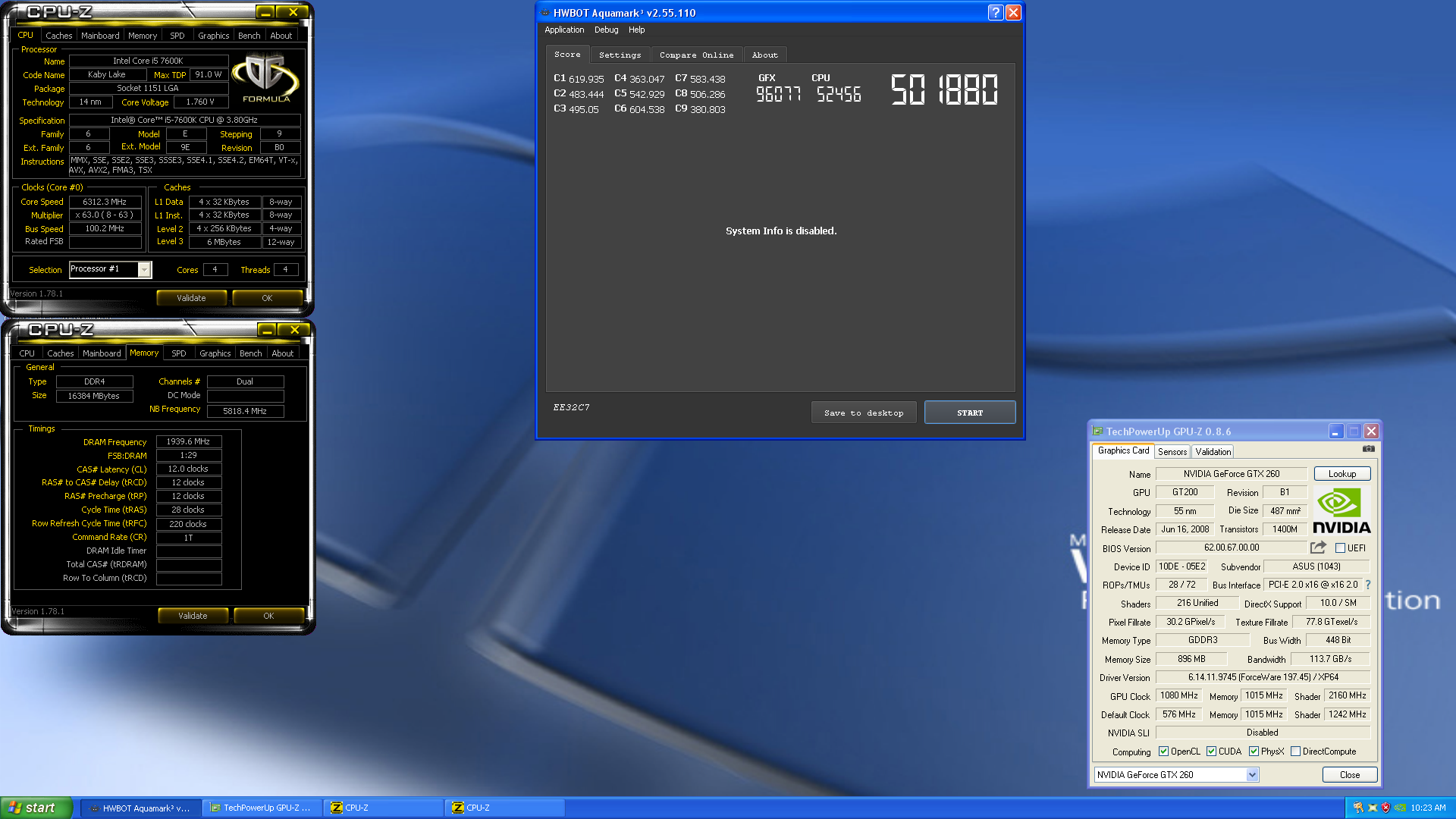The width and height of the screenshot is (1456, 819).
Task: Click the DRAM Frequency value 1939.6 MHz
Action: (x=188, y=441)
